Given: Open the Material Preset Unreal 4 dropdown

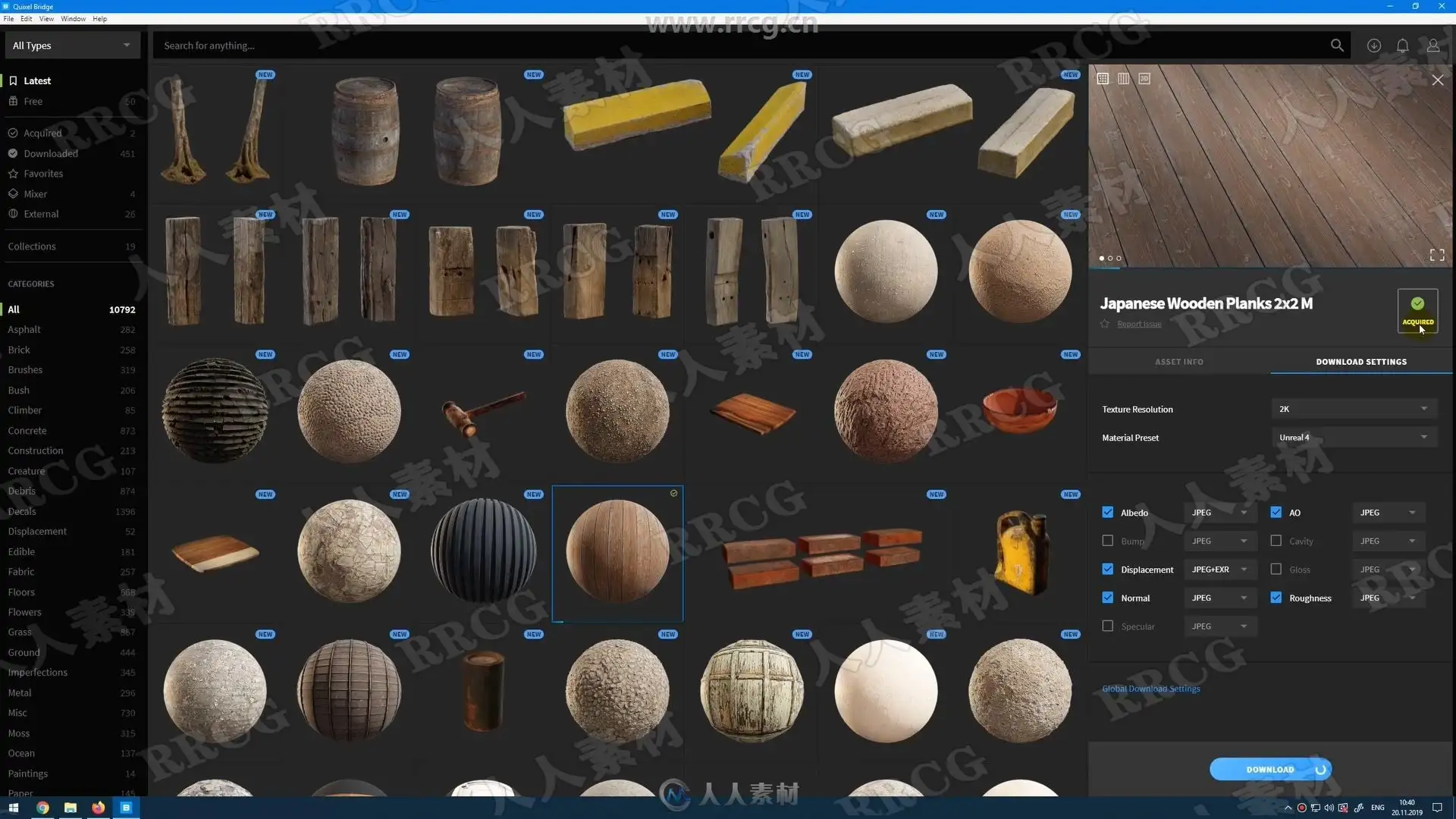Looking at the screenshot, I should [x=1354, y=438].
